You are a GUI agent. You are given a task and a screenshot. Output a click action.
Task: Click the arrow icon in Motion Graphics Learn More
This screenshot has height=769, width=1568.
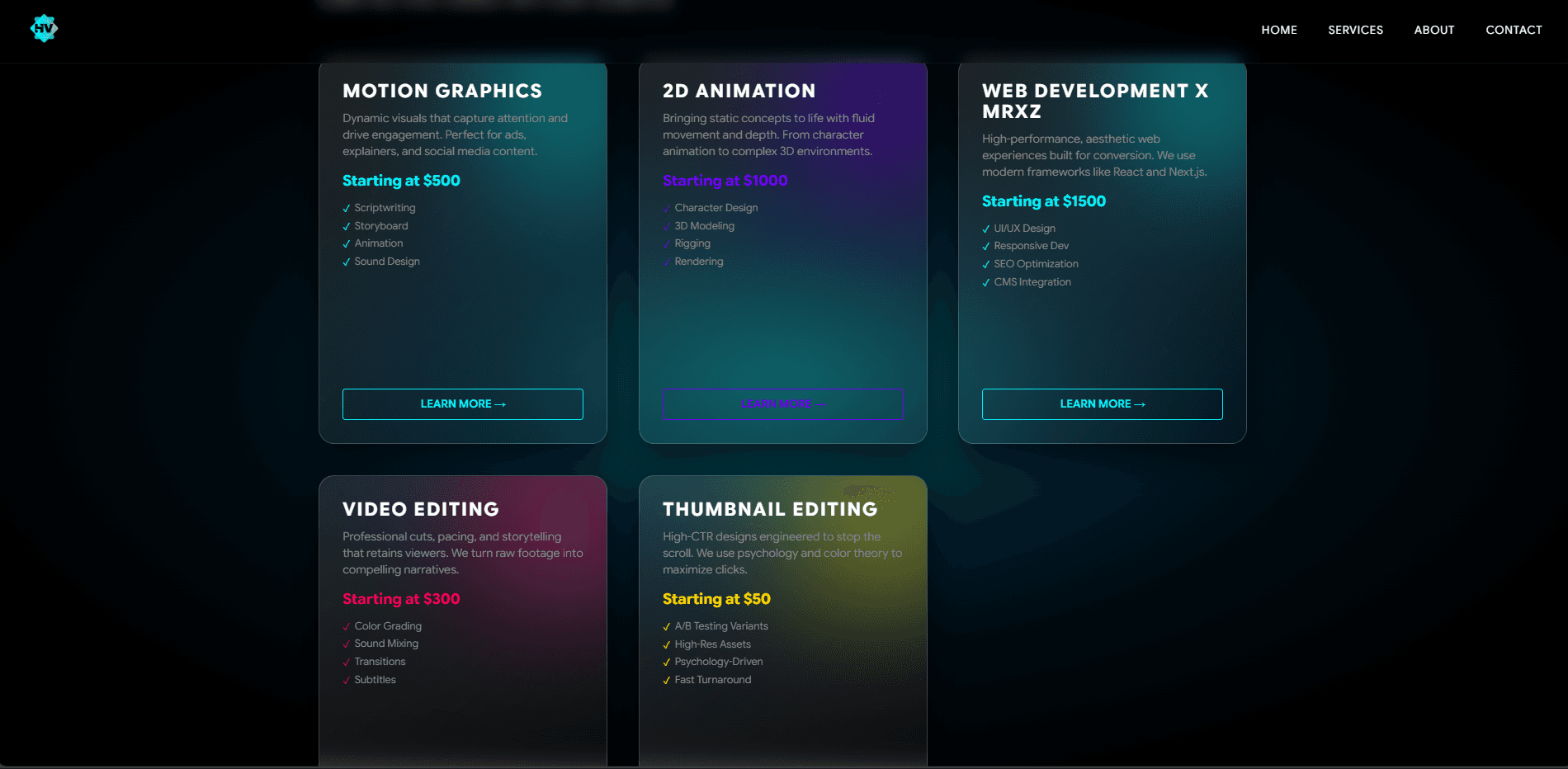click(x=500, y=403)
